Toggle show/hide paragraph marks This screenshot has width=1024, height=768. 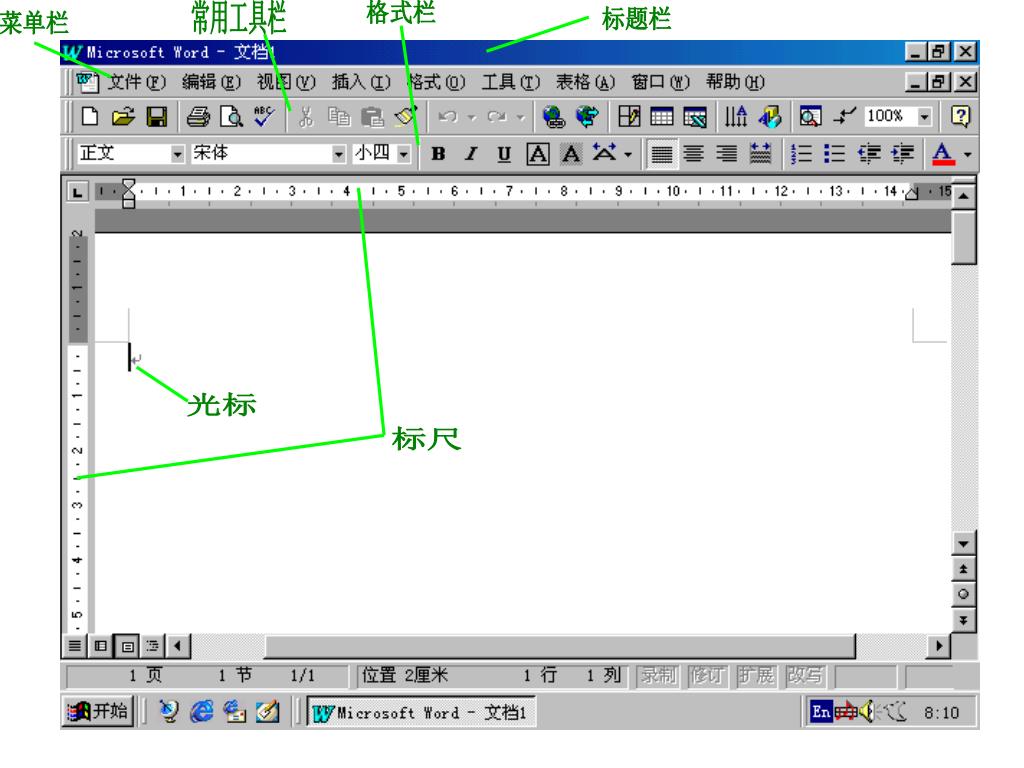coord(844,117)
